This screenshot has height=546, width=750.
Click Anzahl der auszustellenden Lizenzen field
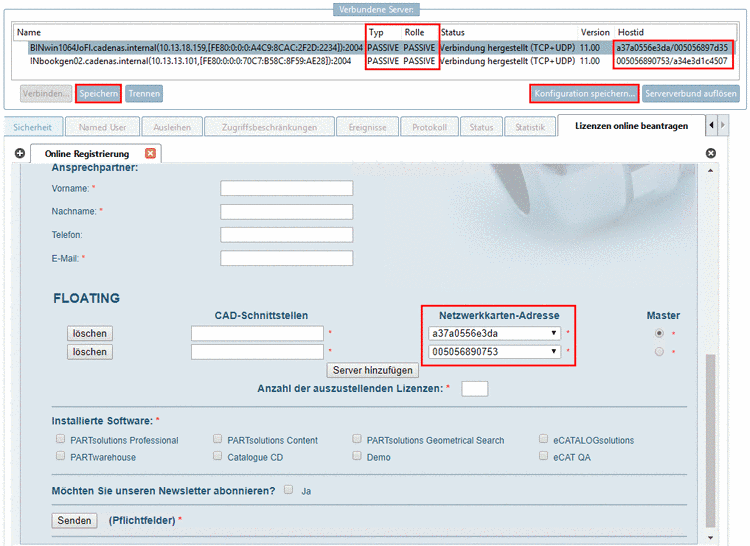pyautogui.click(x=474, y=389)
